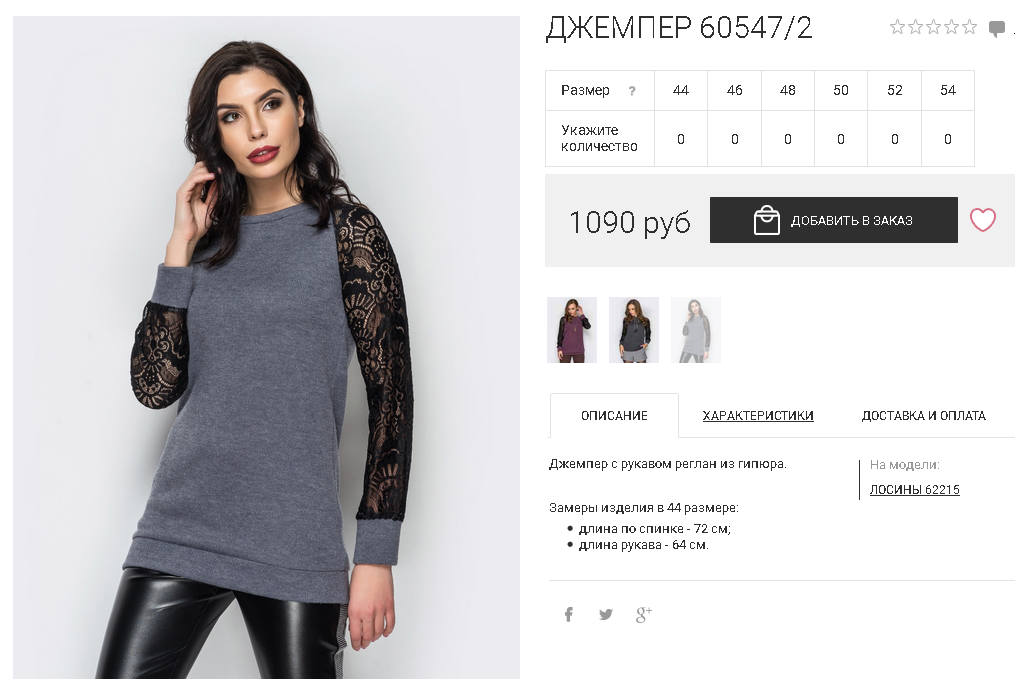Switch to the Характеристики tab
1015x679 pixels.
pos(758,416)
